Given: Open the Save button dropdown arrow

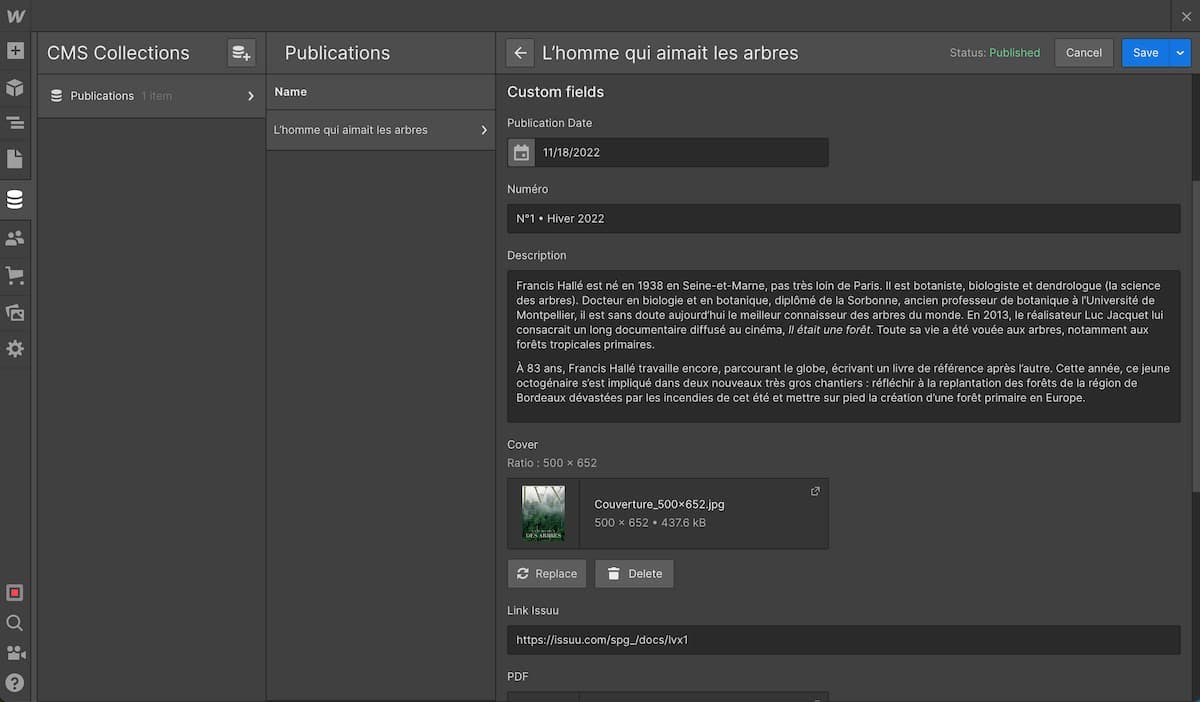Looking at the screenshot, I should coord(1180,53).
